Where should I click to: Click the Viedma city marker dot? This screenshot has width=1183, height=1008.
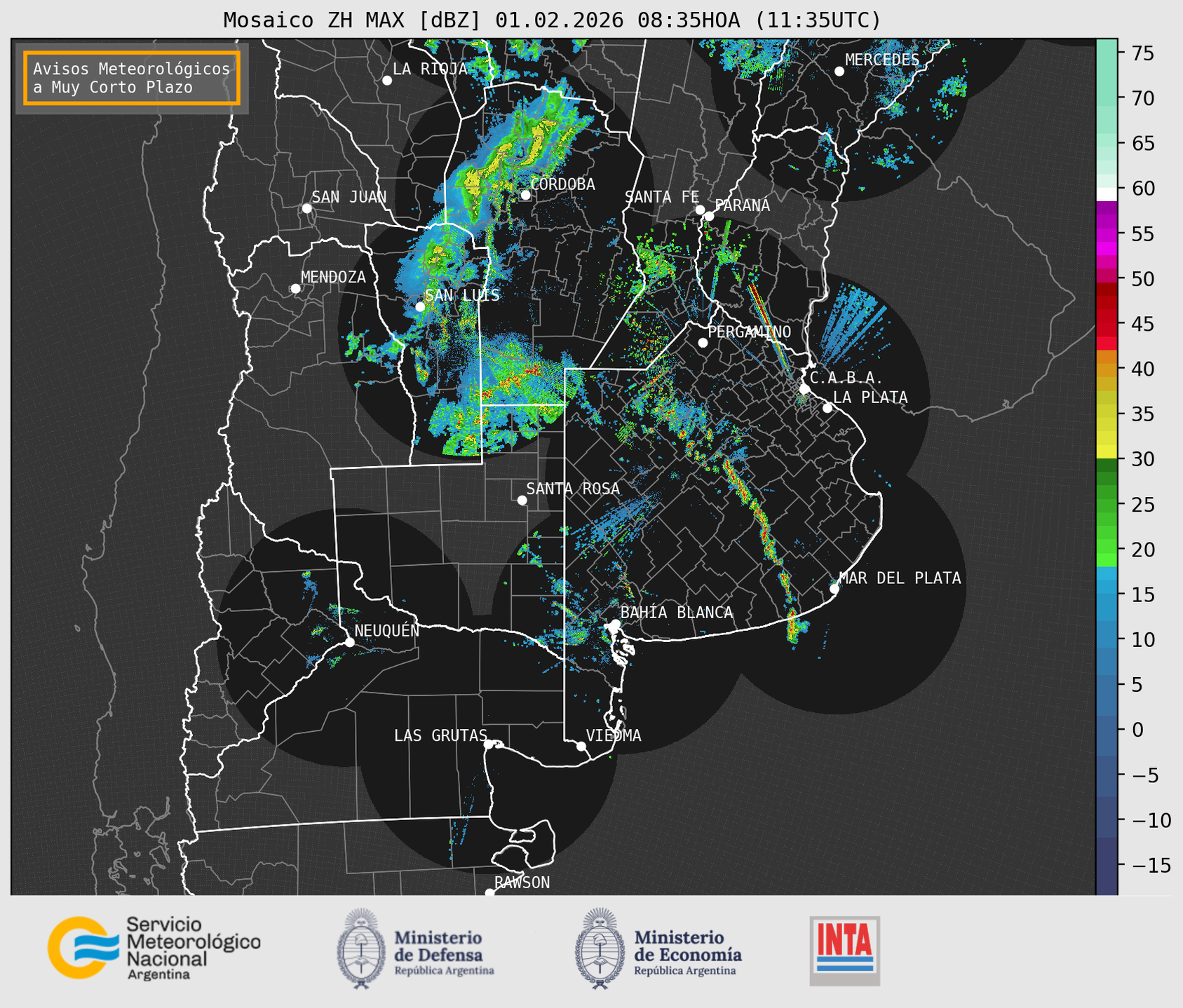[581, 746]
